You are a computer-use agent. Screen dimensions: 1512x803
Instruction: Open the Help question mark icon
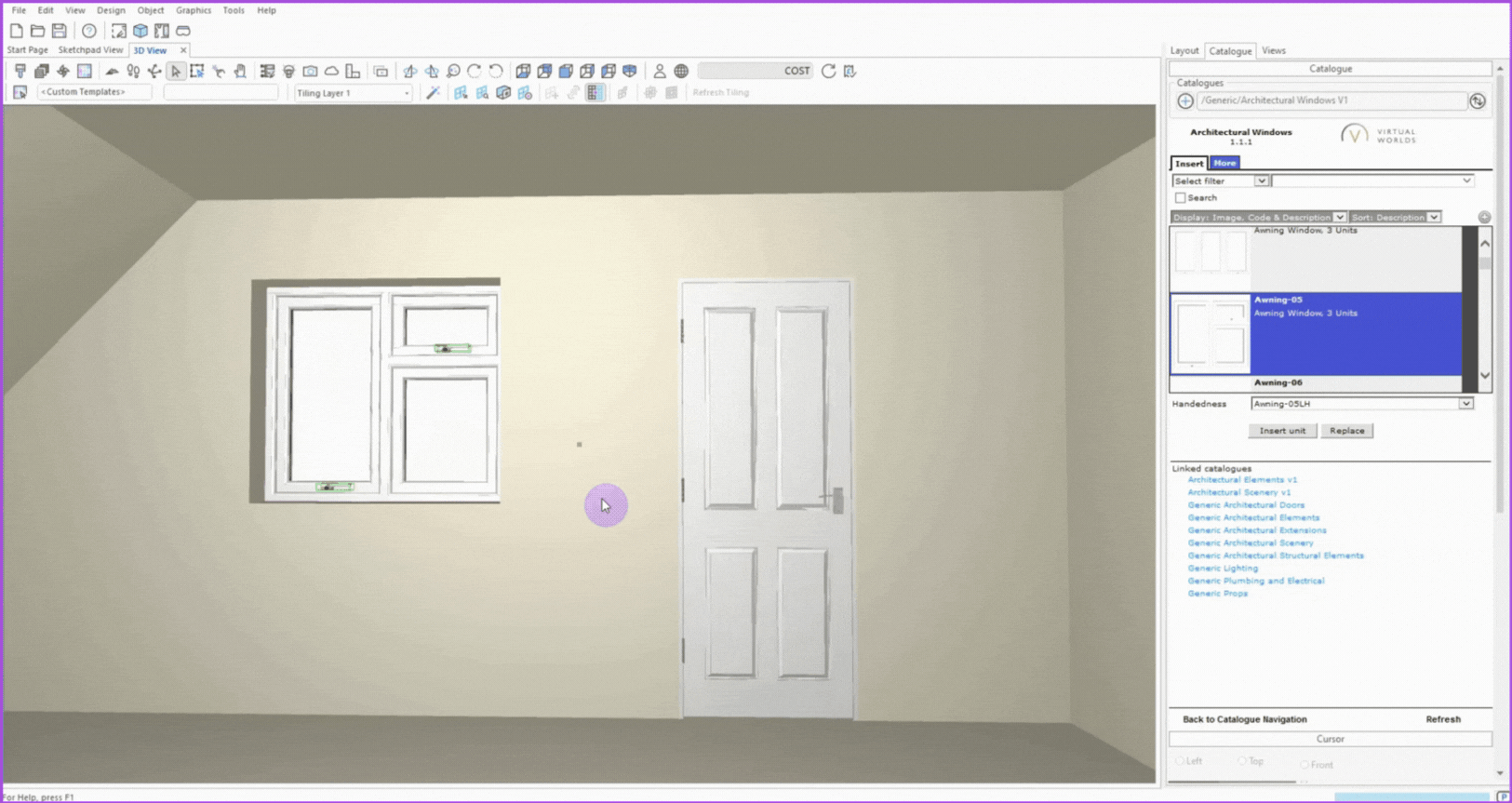pos(89,31)
